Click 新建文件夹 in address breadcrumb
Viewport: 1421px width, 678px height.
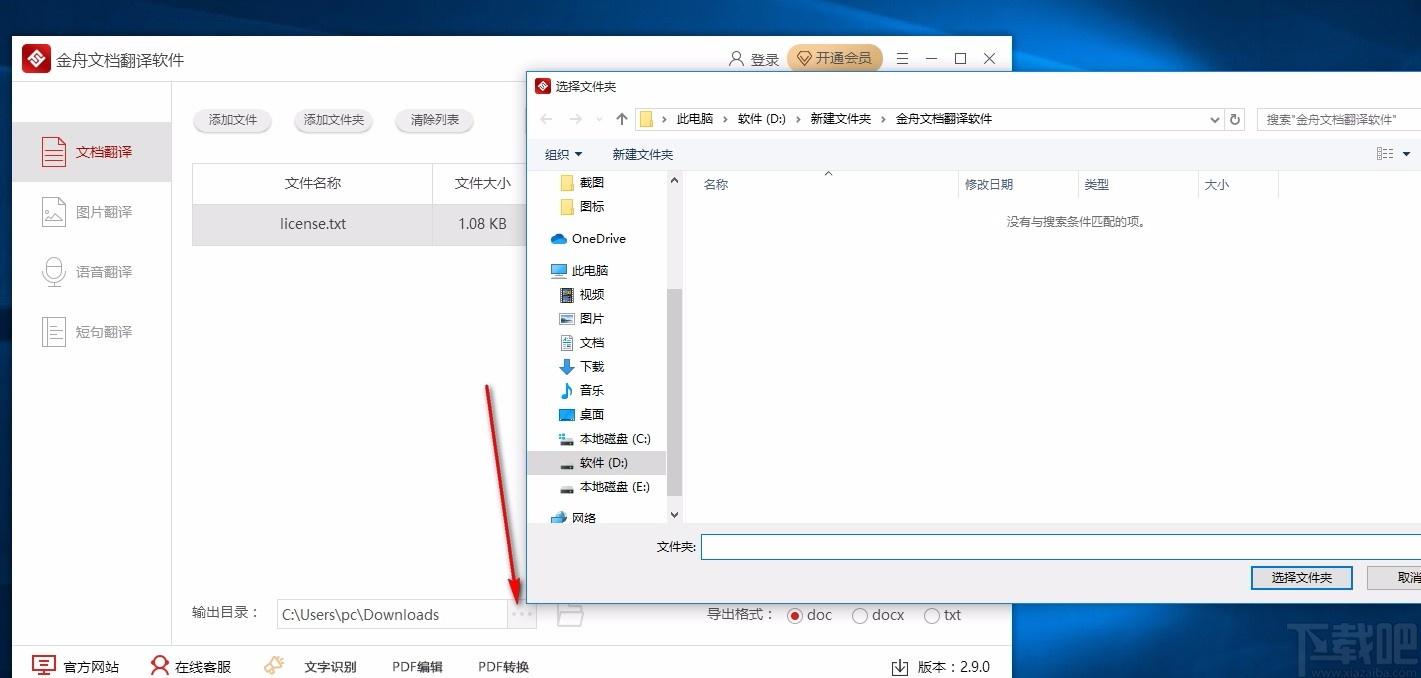pos(840,119)
